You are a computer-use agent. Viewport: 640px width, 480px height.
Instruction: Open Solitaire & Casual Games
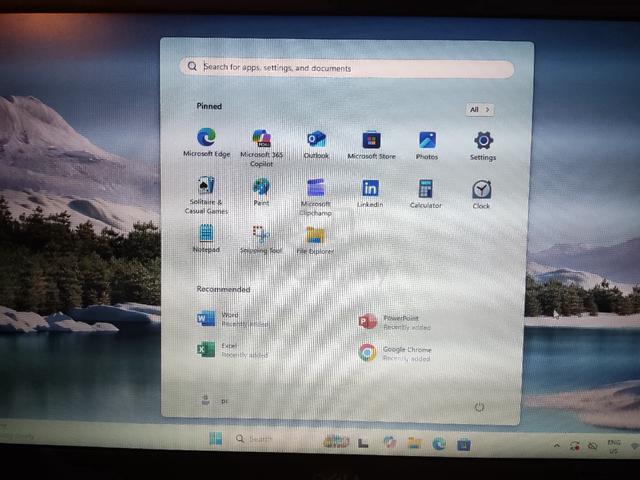(206, 195)
